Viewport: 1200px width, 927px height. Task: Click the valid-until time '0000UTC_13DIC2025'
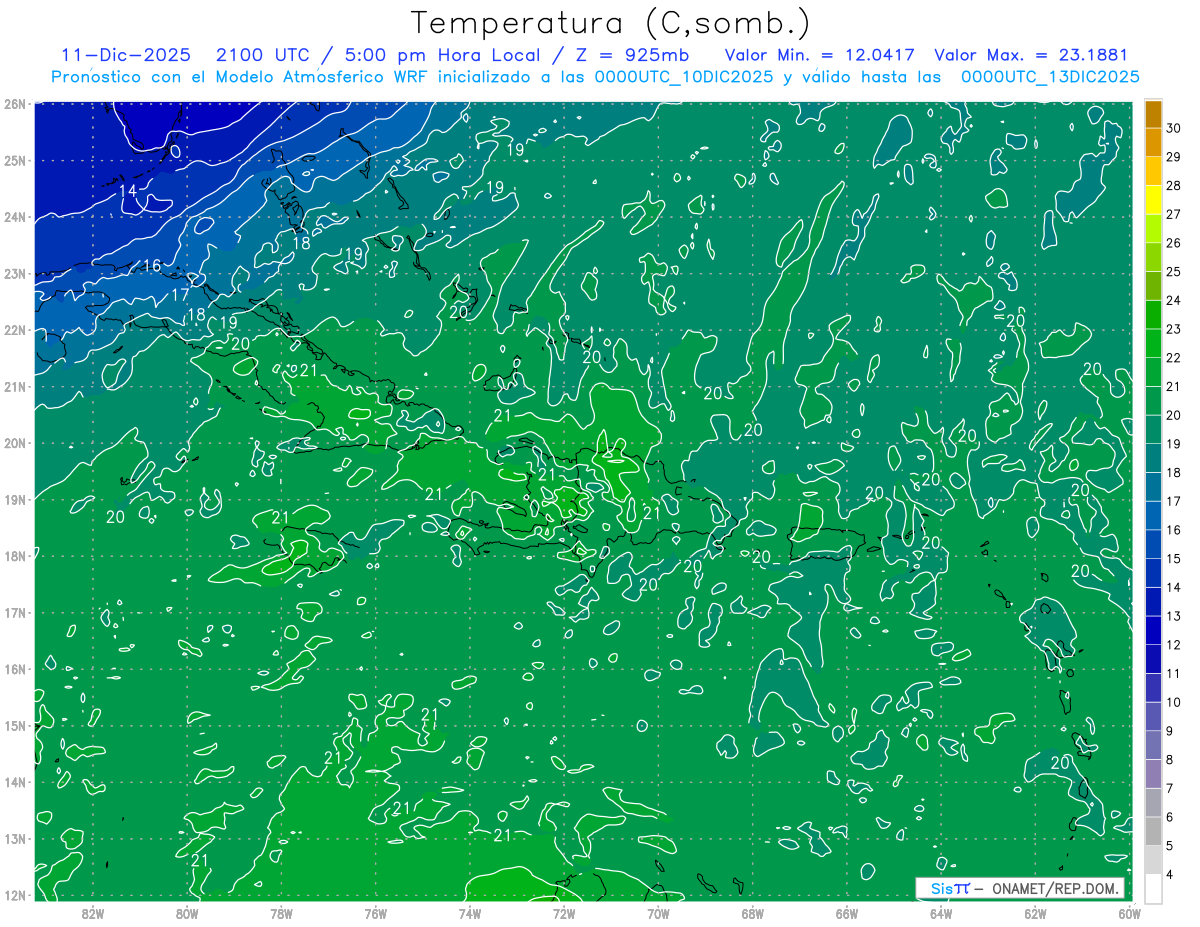pyautogui.click(x=1050, y=77)
